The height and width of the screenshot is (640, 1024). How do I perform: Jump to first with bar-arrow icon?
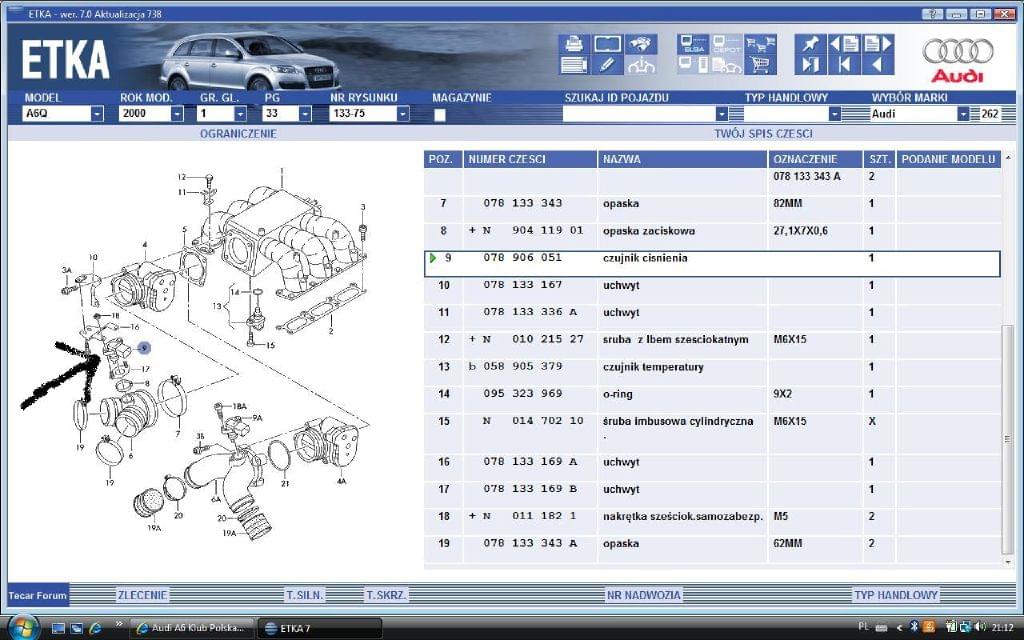(x=844, y=65)
